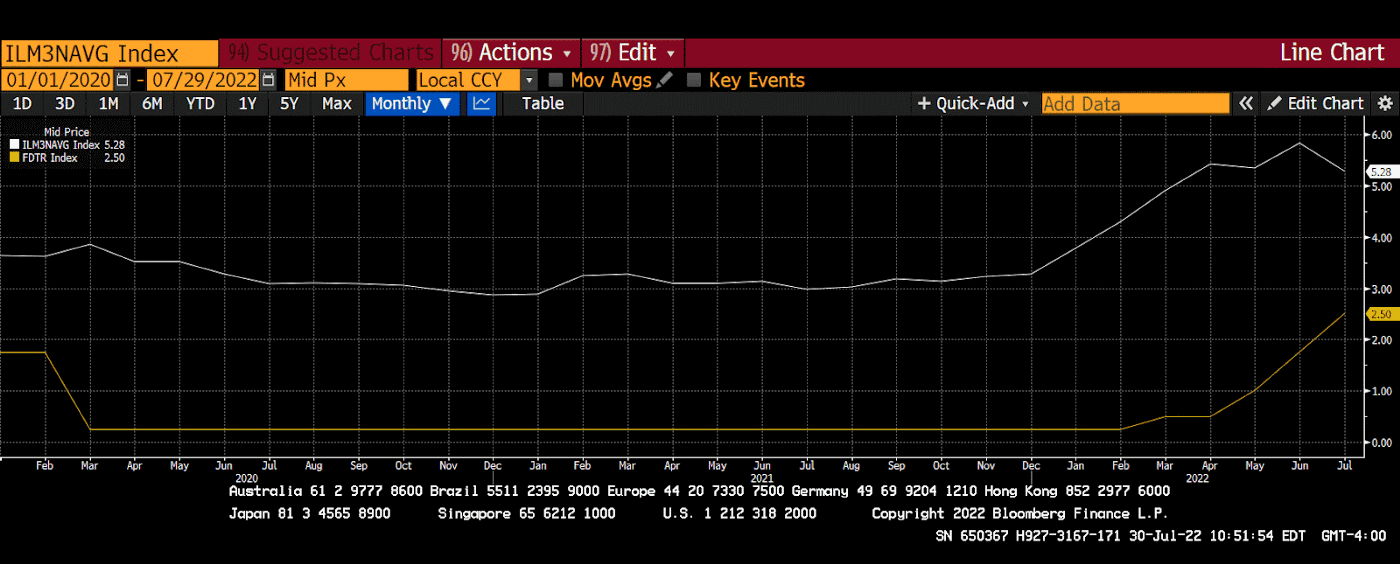Expand the Local CCY currency dropdown
This screenshot has width=1400, height=564.
[x=530, y=80]
